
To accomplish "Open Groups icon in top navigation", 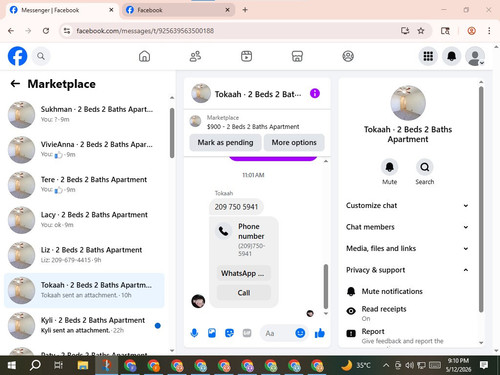I will (348, 56).
